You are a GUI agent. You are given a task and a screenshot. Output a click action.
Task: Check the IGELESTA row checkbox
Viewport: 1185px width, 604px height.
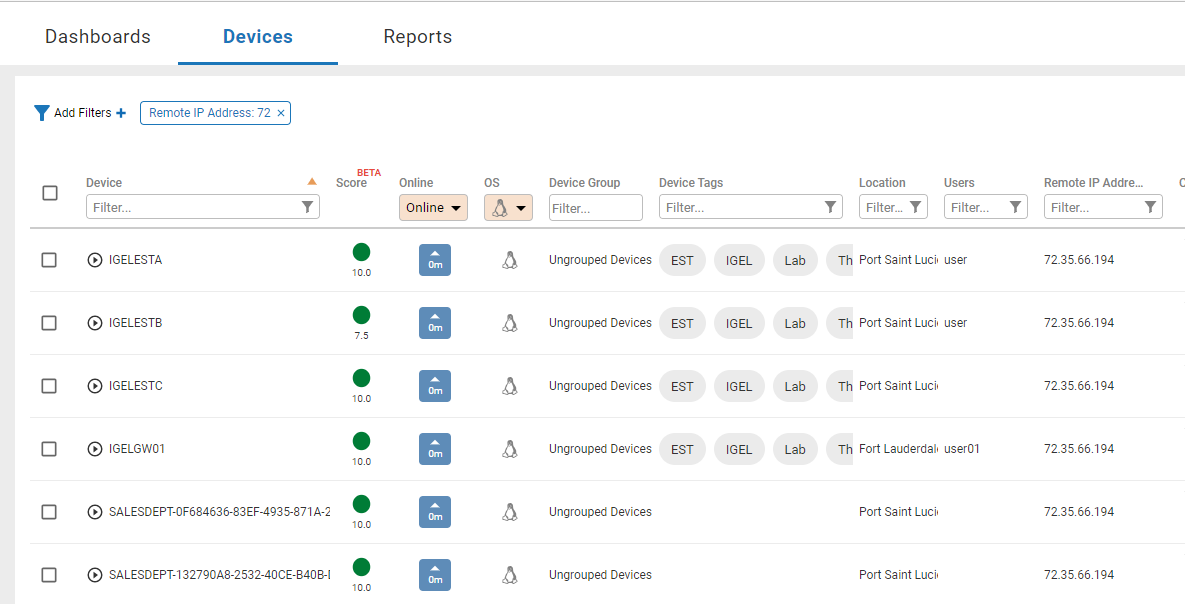[x=49, y=260]
